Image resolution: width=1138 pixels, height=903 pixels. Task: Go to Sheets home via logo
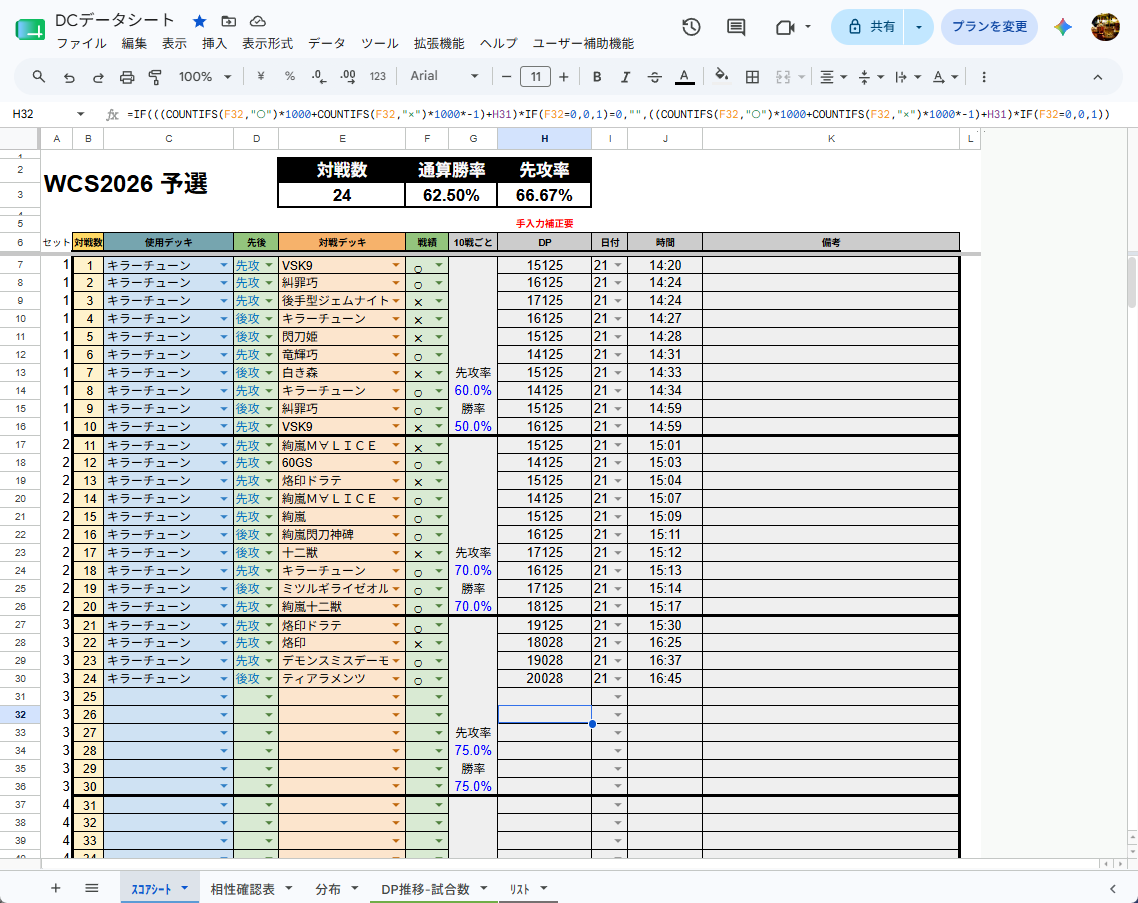tap(30, 30)
